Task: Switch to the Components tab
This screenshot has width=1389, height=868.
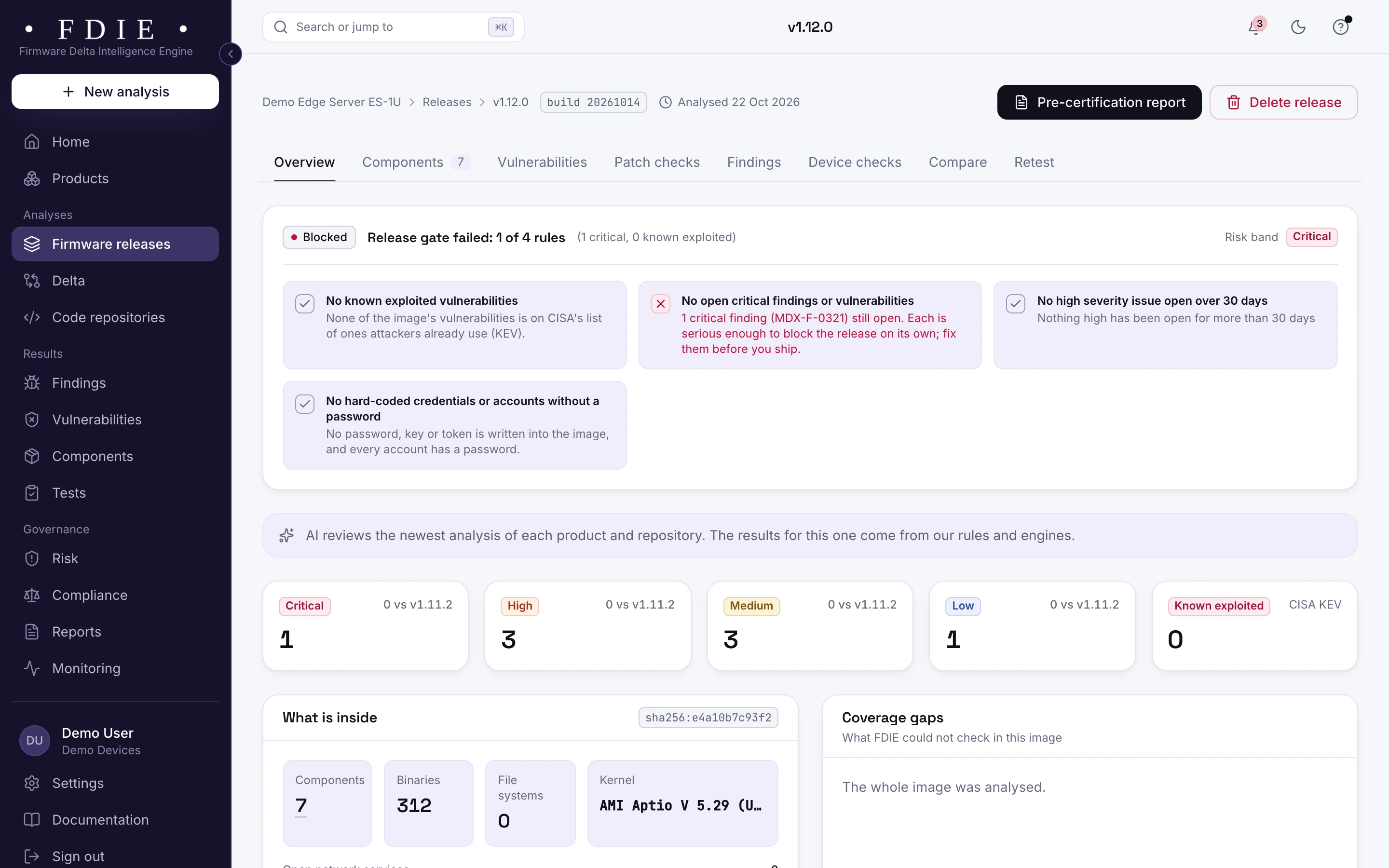Action: pyautogui.click(x=416, y=163)
